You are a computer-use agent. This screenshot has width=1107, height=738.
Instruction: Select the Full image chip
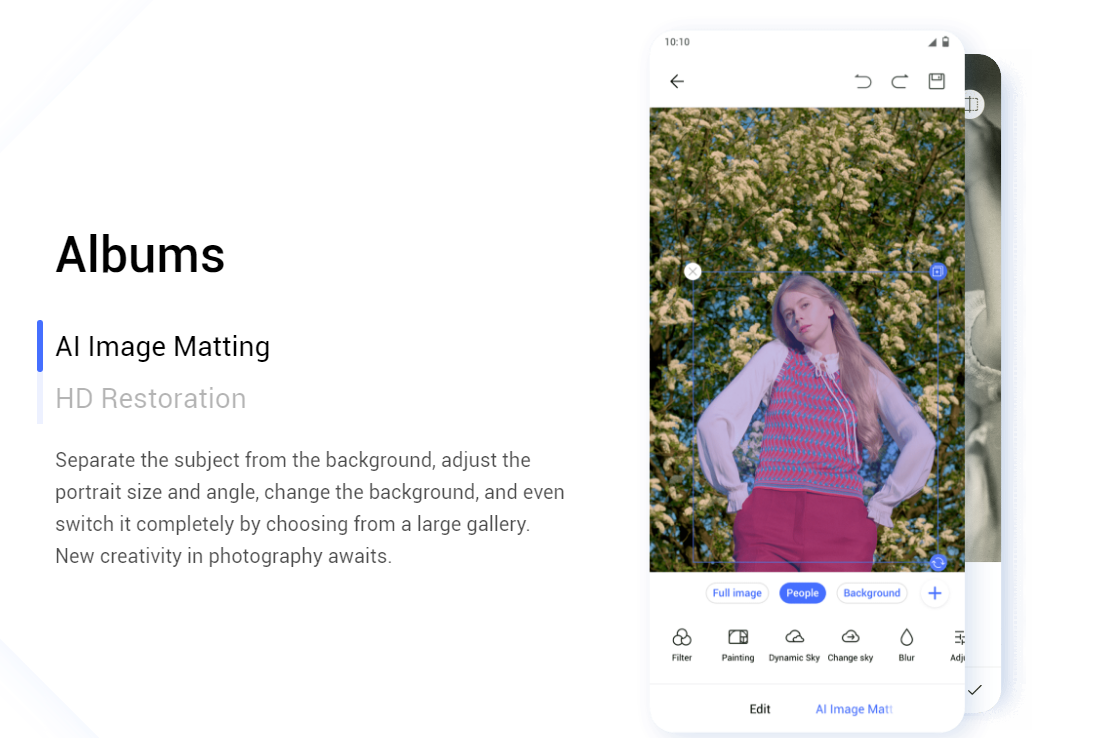[x=737, y=593]
